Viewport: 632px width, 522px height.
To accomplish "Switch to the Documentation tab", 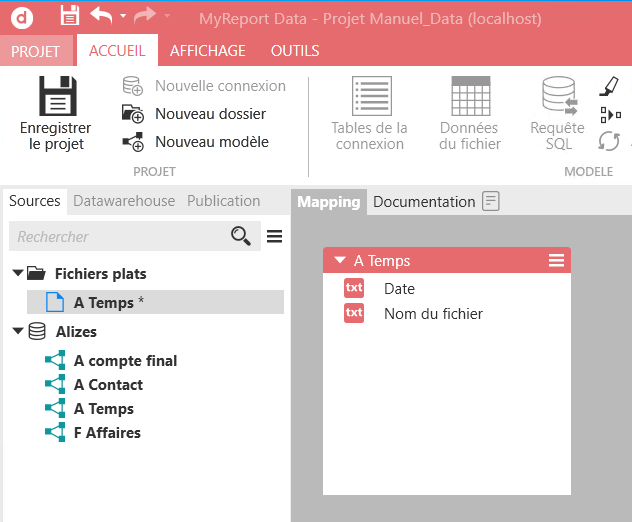I will (424, 202).
